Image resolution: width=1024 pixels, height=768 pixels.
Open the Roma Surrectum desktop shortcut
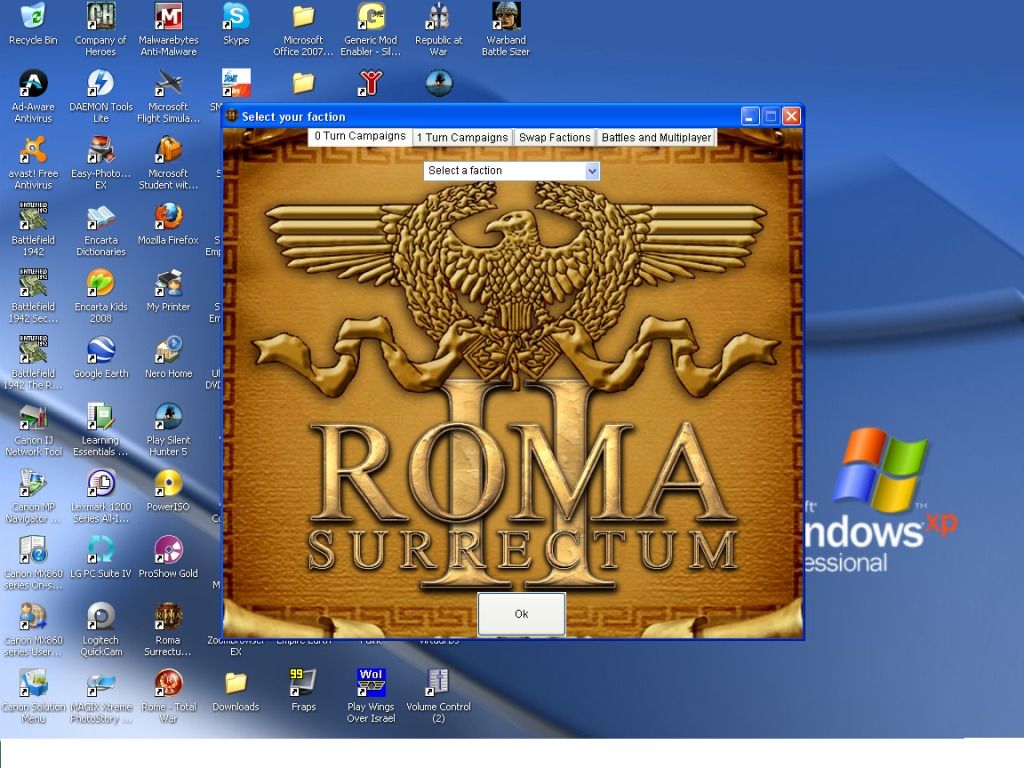(168, 618)
